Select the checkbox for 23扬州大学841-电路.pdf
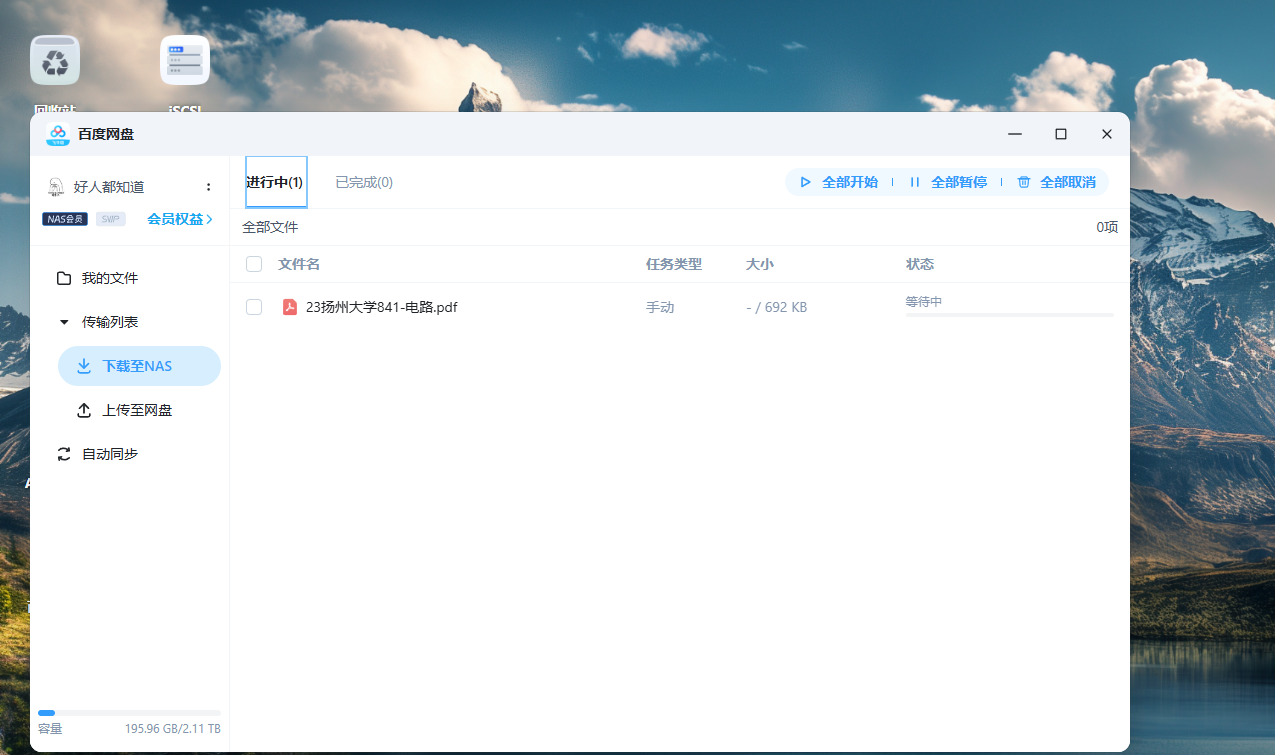Image resolution: width=1275 pixels, height=755 pixels. pos(253,306)
